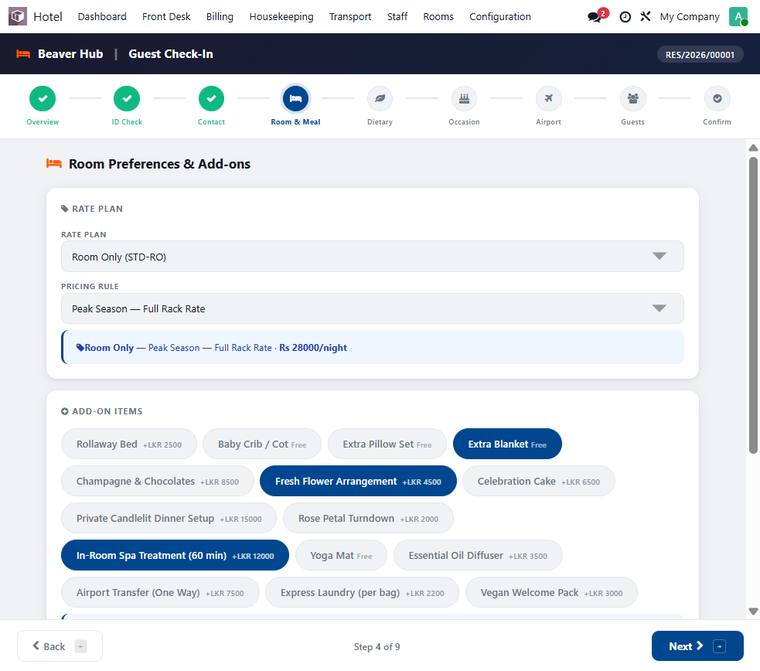Click the Next button
This screenshot has width=760, height=671.
697,646
